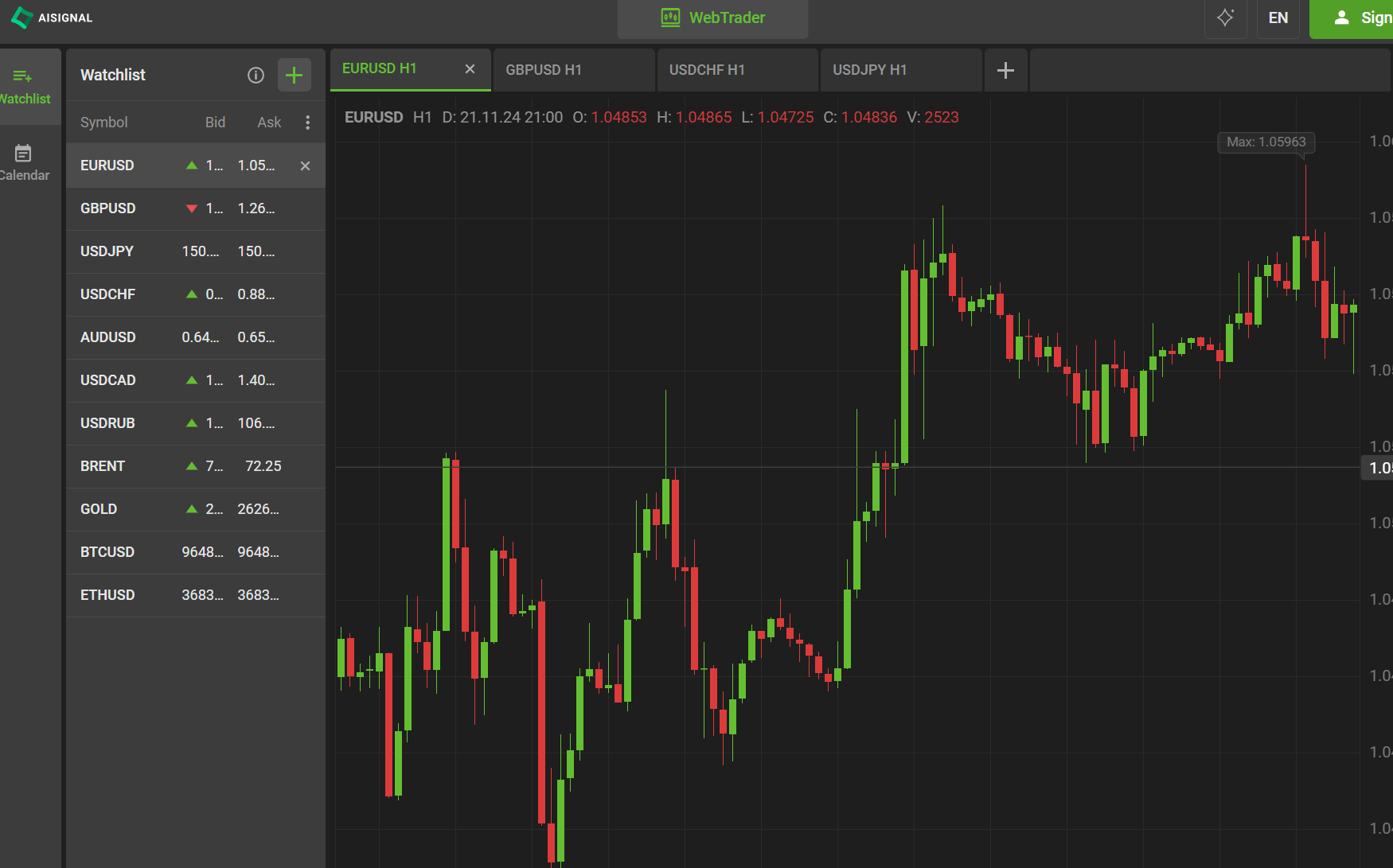Remove EURUSD from the watchlist
This screenshot has height=868, width=1393.
(x=305, y=165)
